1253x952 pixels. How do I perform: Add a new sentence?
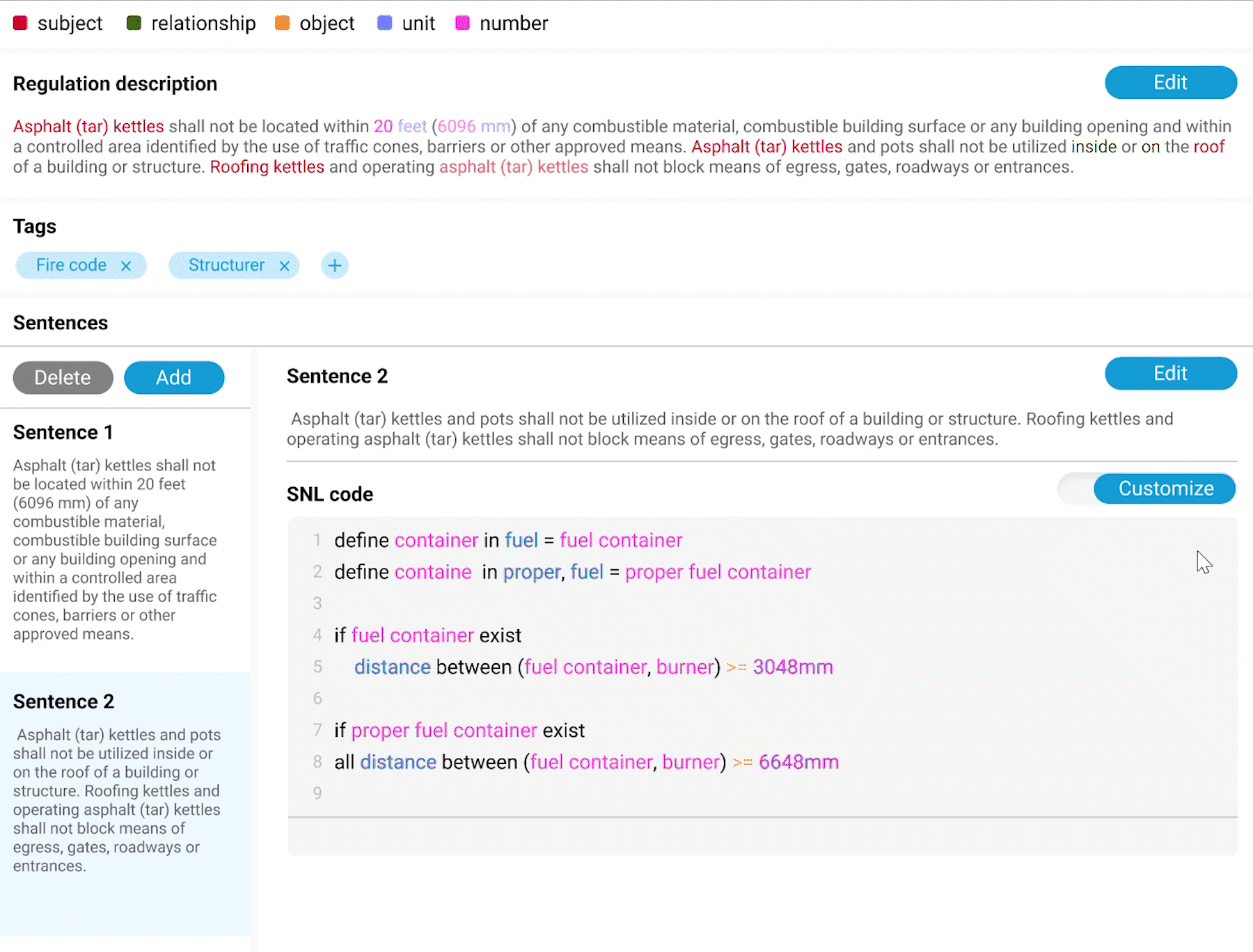tap(174, 377)
